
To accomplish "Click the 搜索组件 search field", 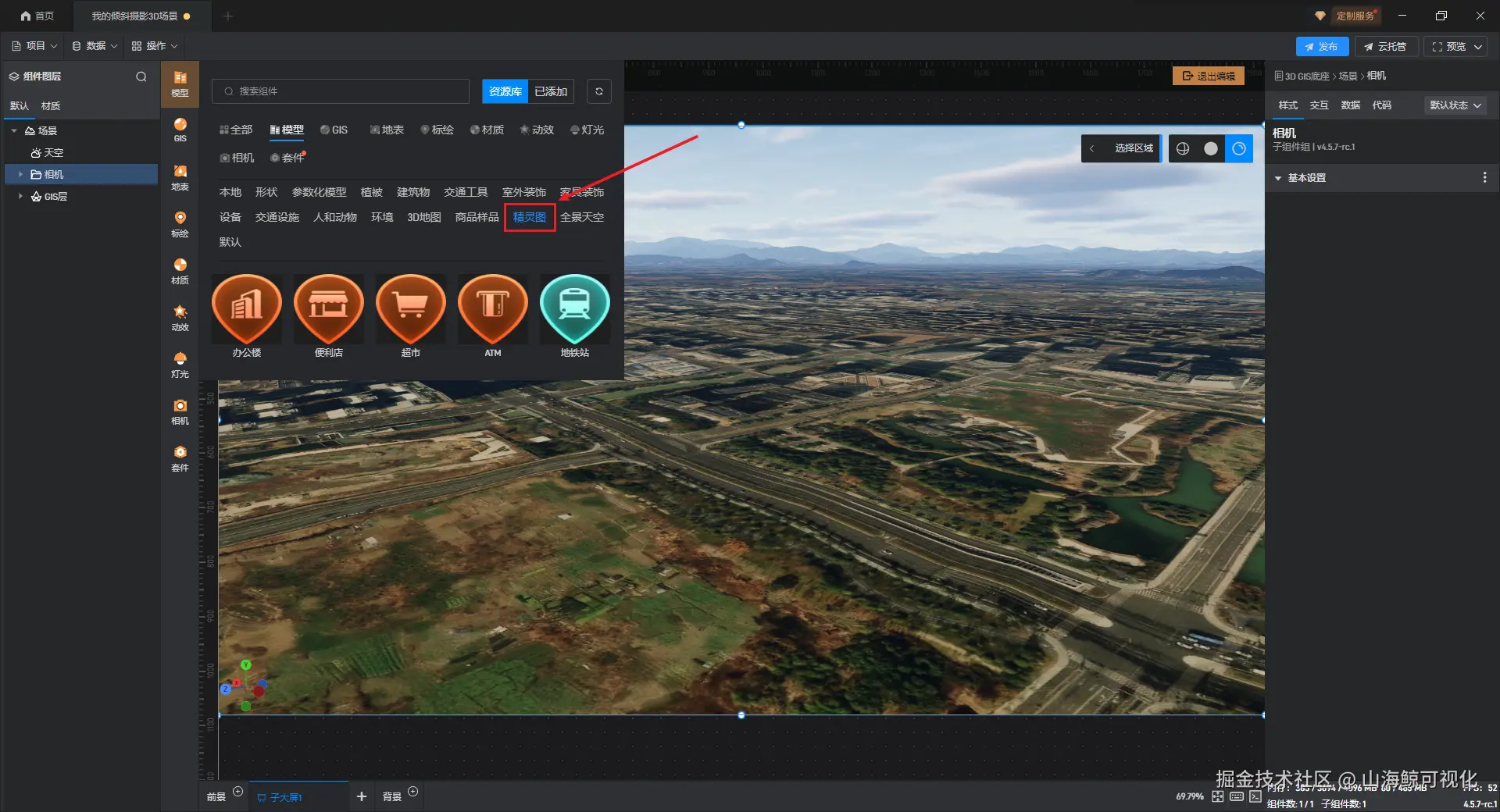I will (341, 91).
